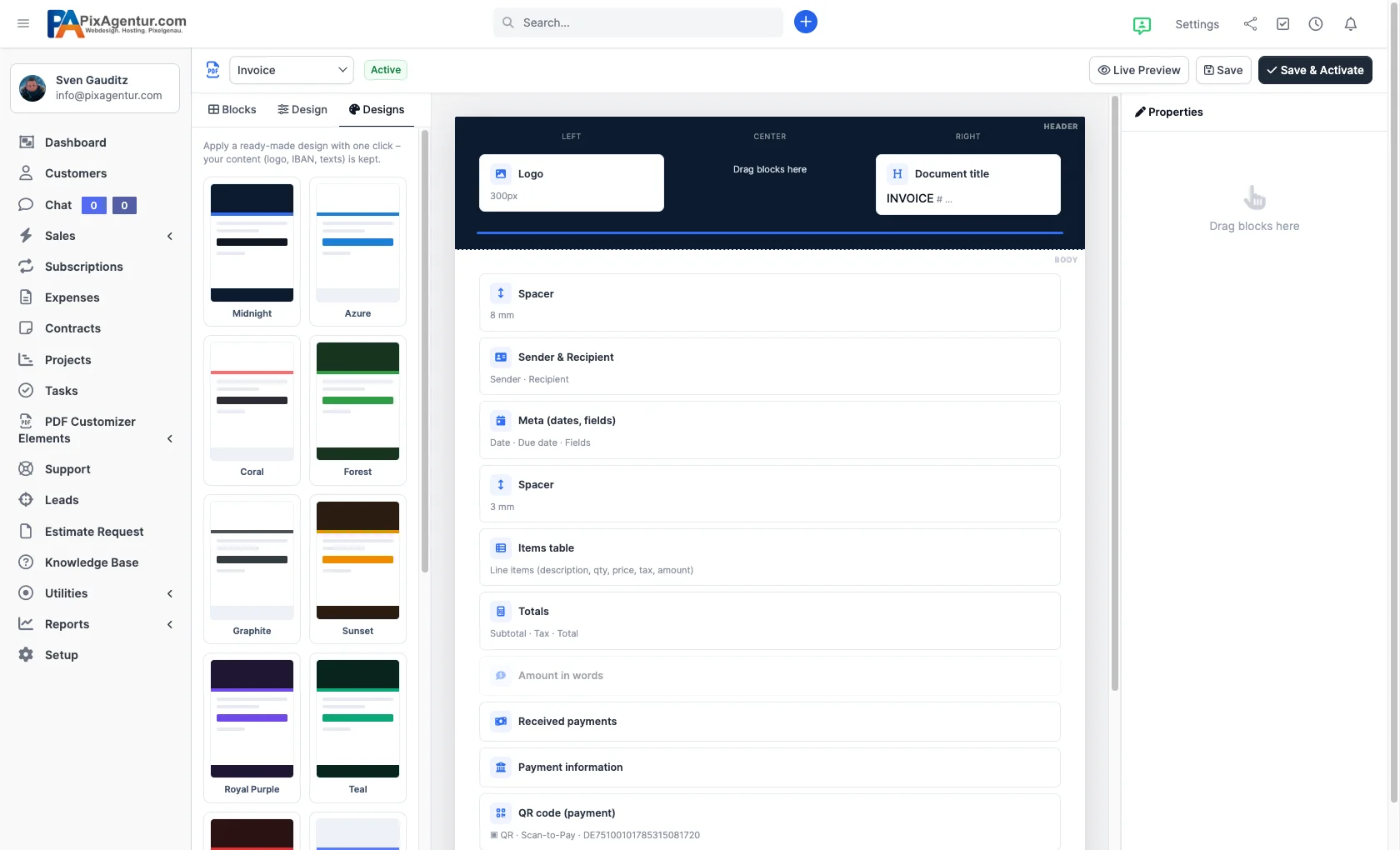
Task: Open Estimate Request in the sidebar
Action: (94, 532)
